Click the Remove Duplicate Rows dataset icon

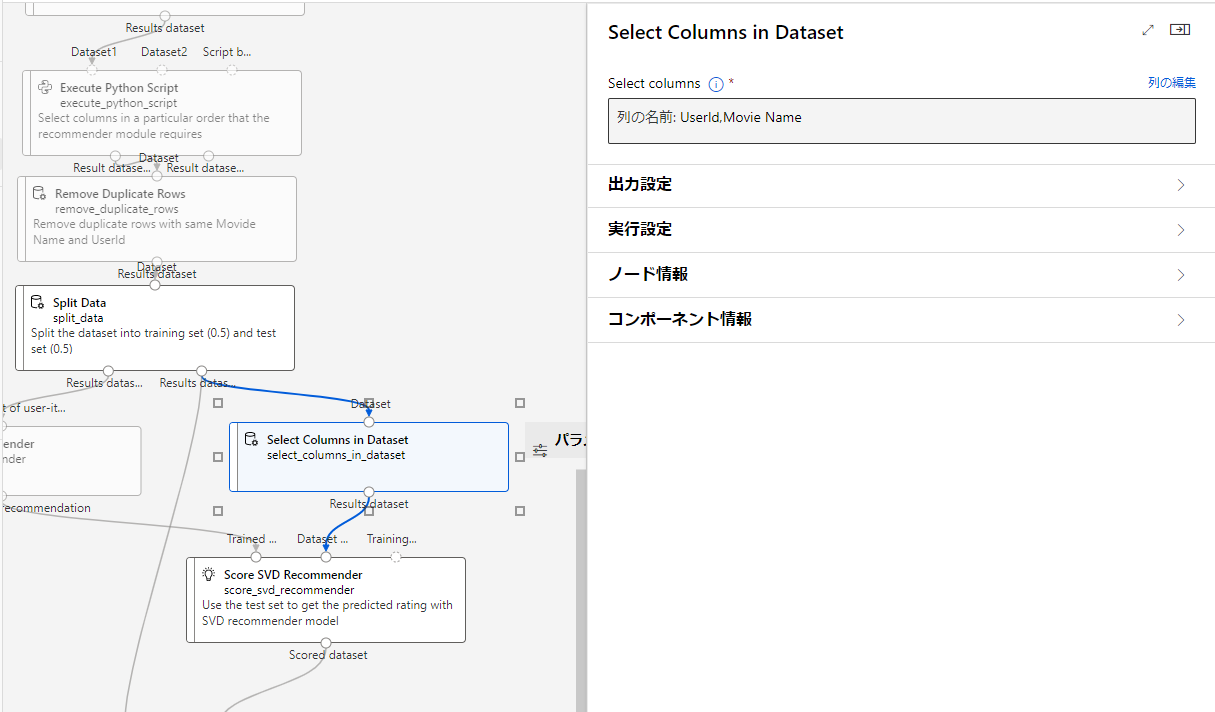40,193
